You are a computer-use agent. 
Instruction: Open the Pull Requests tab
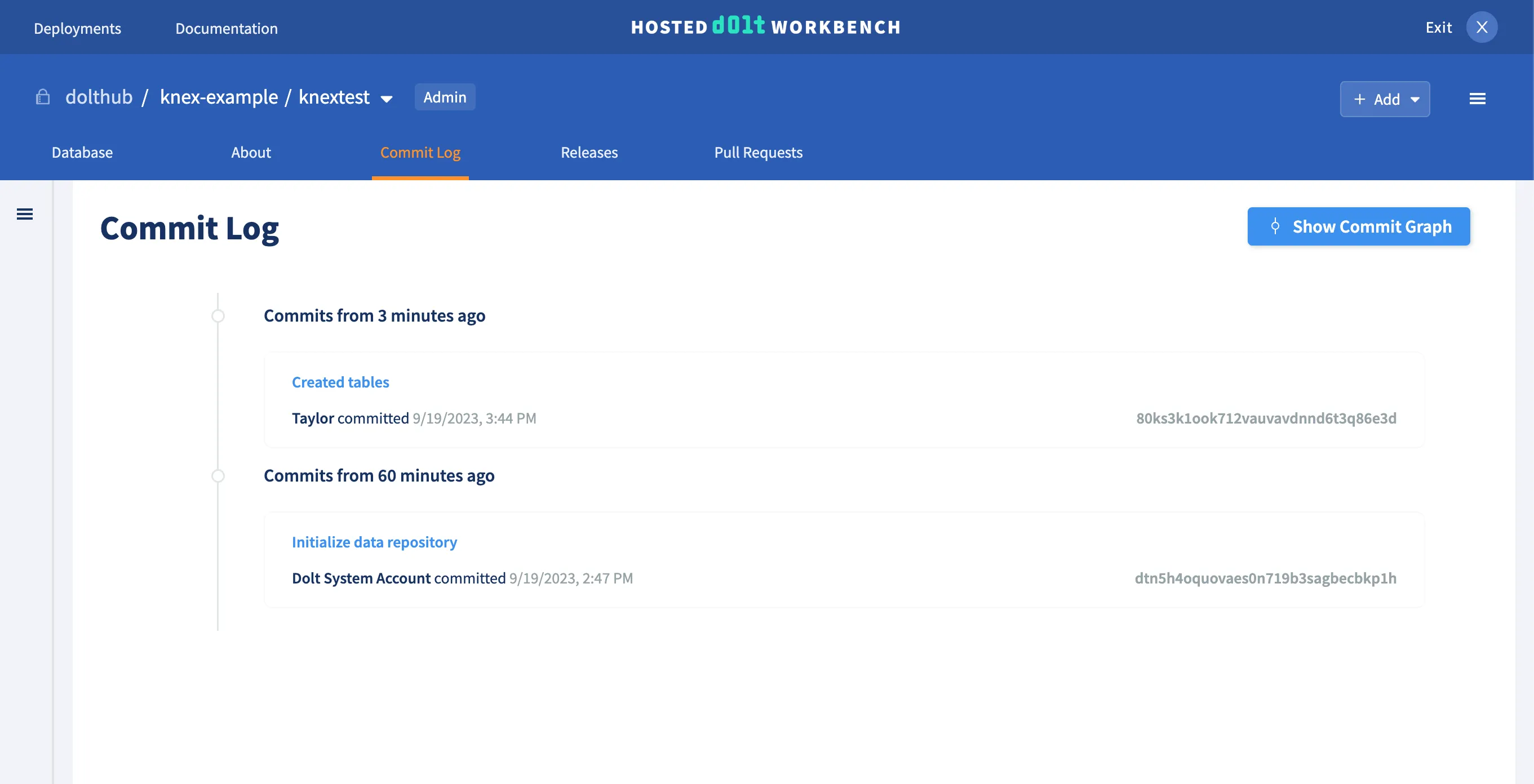tap(758, 153)
